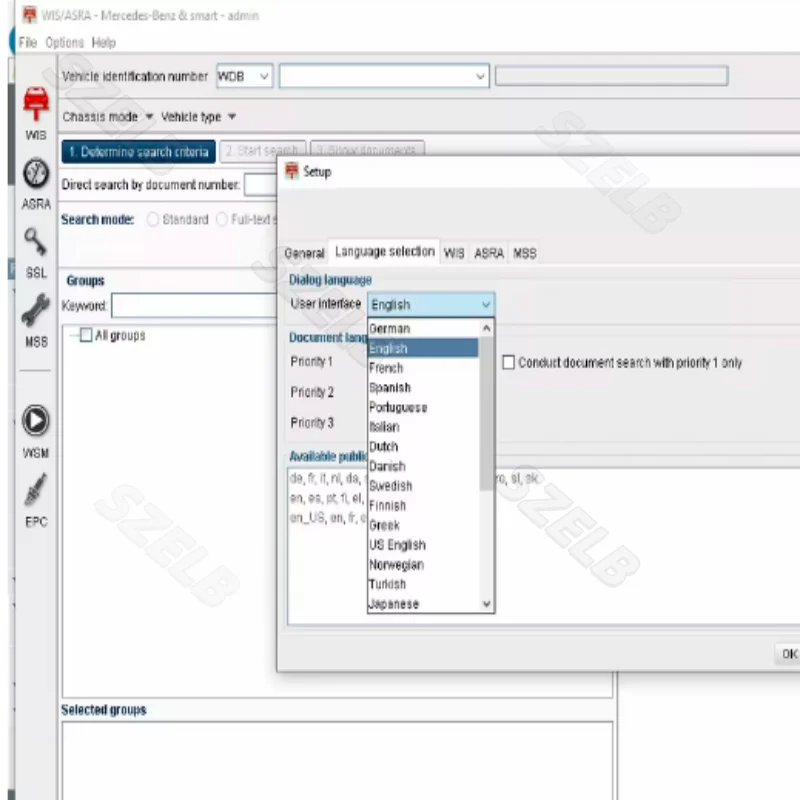Switch to the ASRA tab in Setup
Viewport: 800px width, 800px height.
[489, 253]
